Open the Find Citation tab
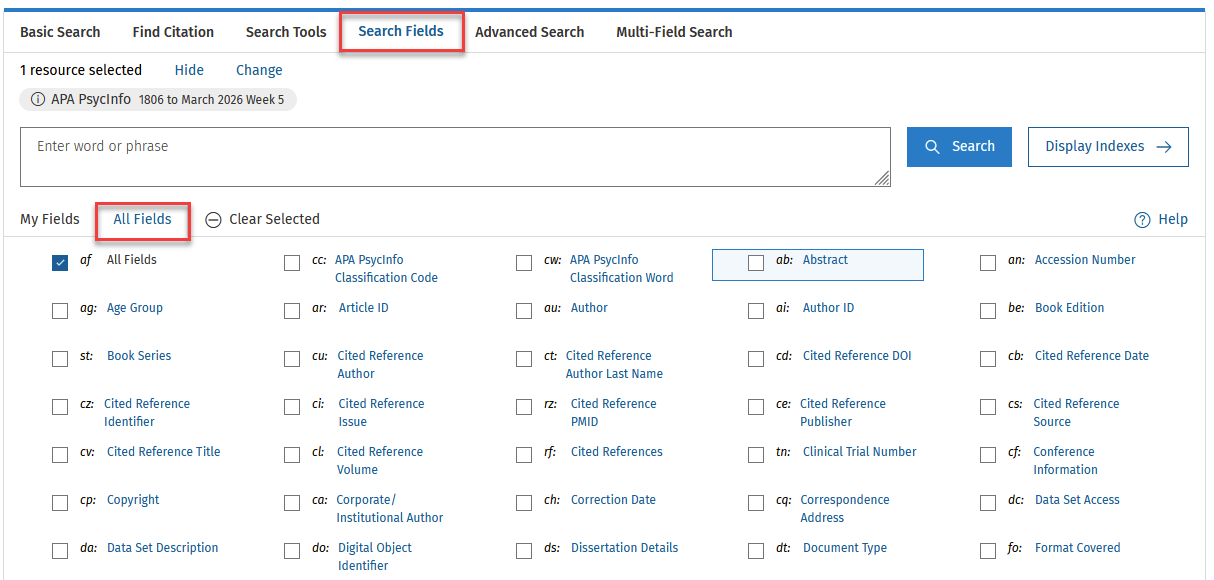Screen dimensions: 1214x580 (173, 32)
